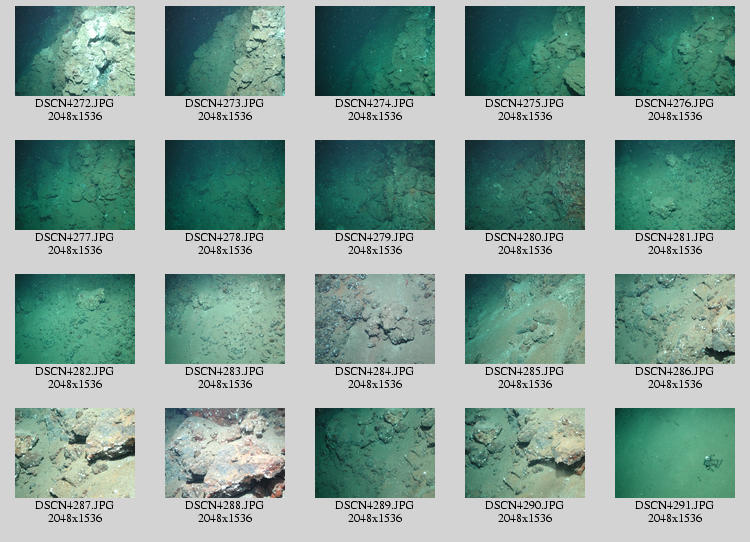Click the DSCN4273.JPG thumbnail picture

click(x=225, y=51)
